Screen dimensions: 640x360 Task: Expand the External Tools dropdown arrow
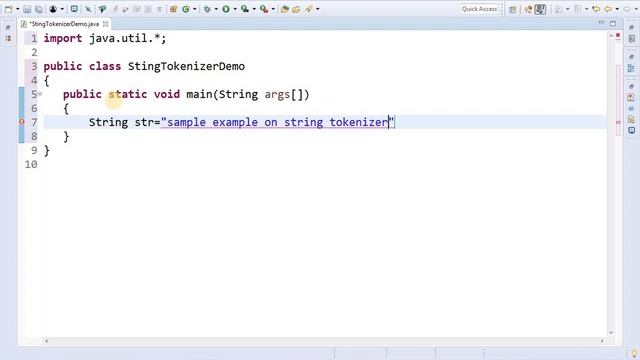pos(273,9)
